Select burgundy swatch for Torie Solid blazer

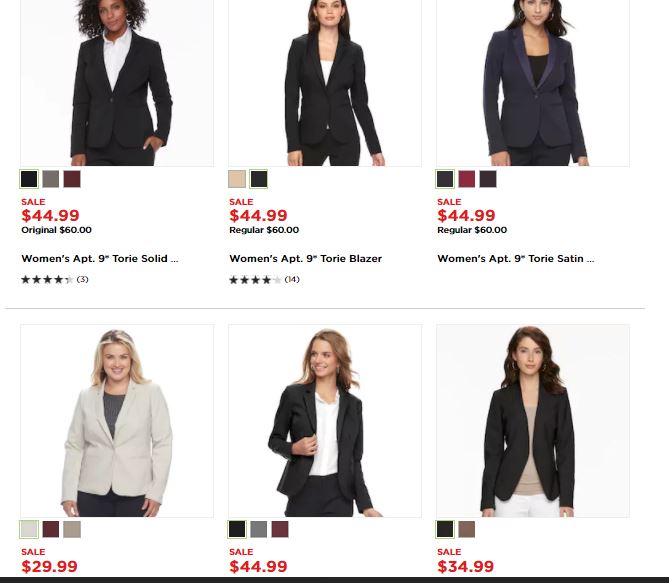pos(72,179)
